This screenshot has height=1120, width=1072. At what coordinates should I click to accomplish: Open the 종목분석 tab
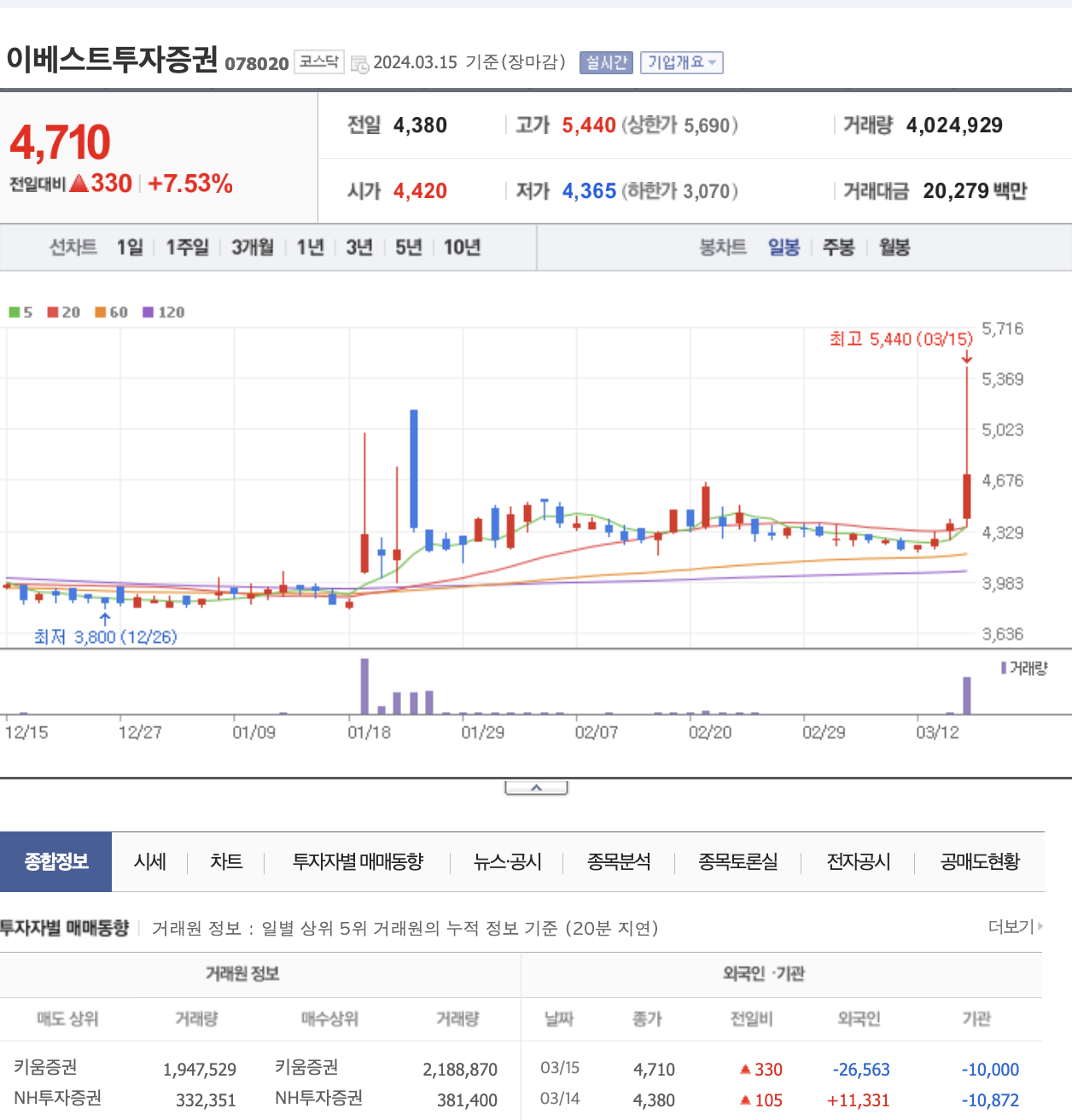[619, 862]
